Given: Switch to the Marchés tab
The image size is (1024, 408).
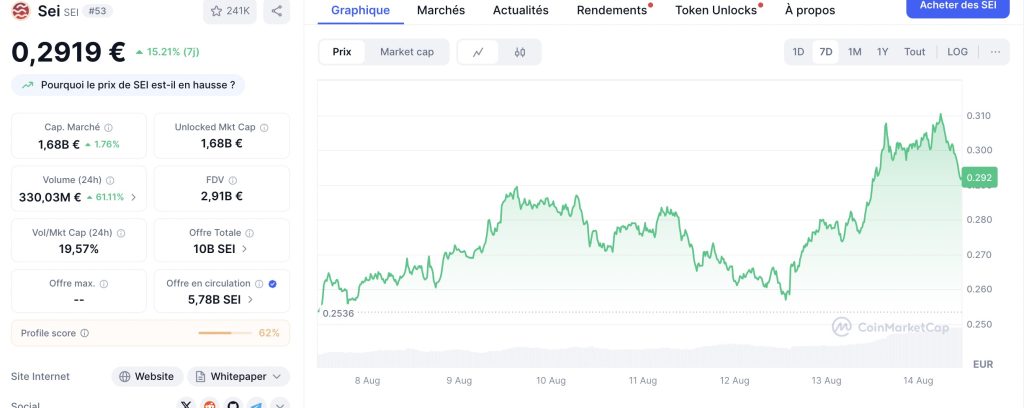Looking at the screenshot, I should tap(440, 10).
